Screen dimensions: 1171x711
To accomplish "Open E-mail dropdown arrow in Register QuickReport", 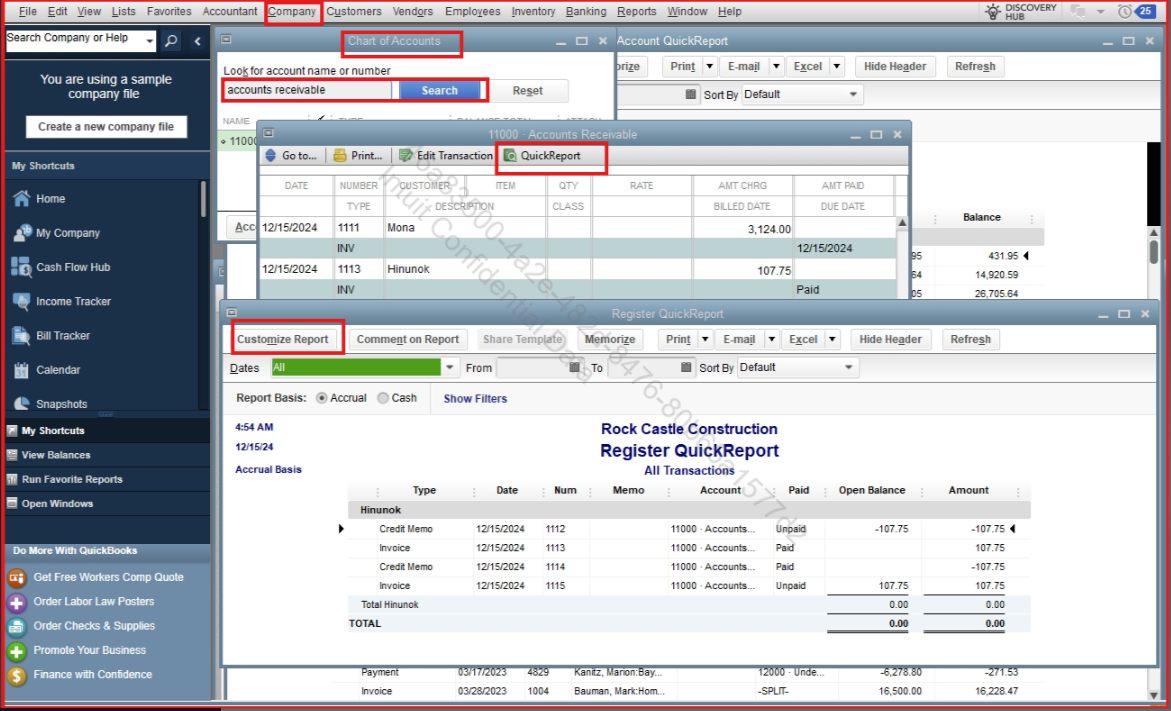I will (772, 339).
